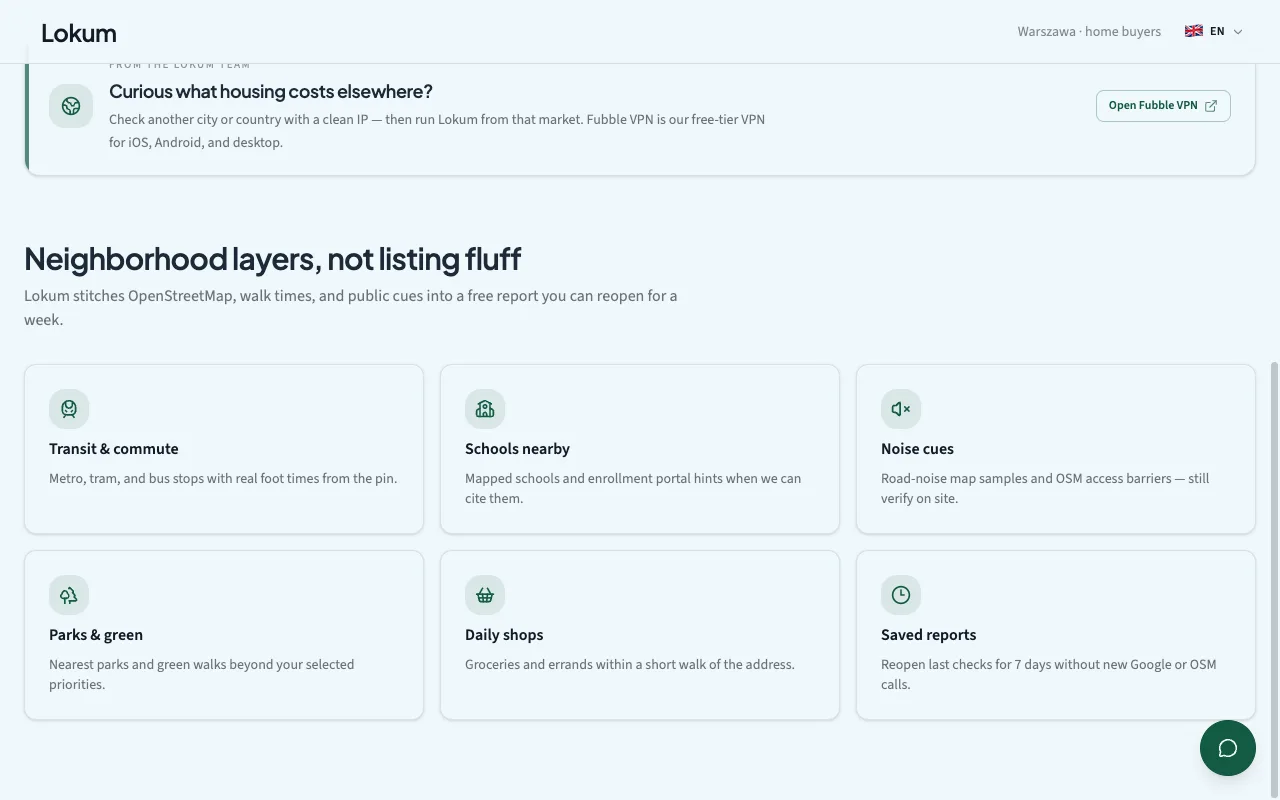Select the EN language label
The width and height of the screenshot is (1280, 800).
[x=1217, y=31]
